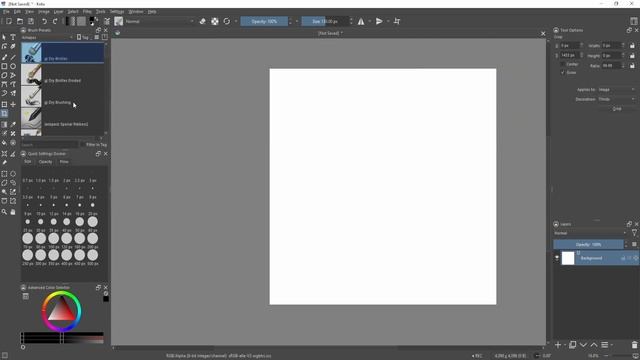
Task: Add a new layer in Layers panel
Action: [558, 345]
